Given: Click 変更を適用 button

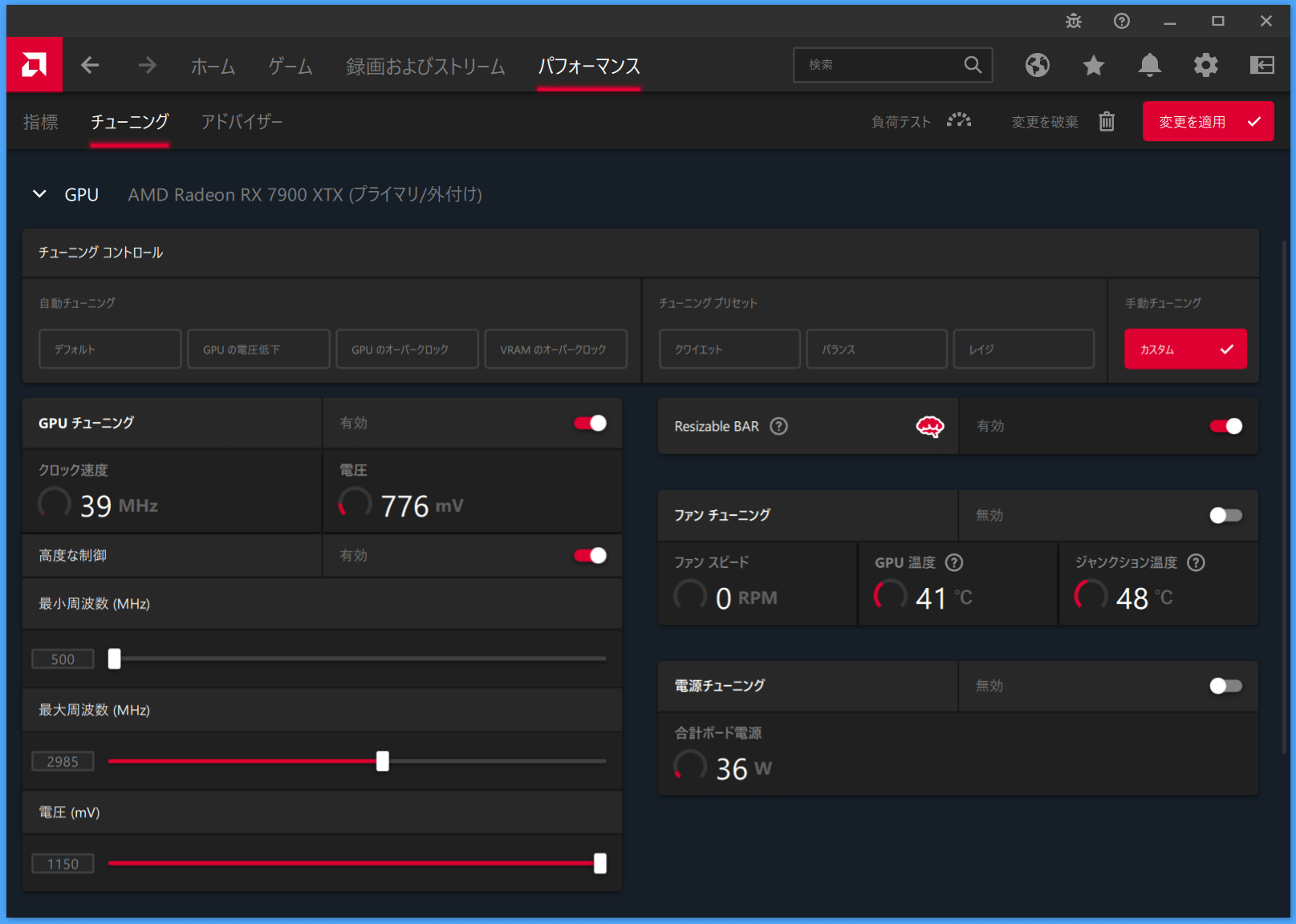Looking at the screenshot, I should 1208,121.
